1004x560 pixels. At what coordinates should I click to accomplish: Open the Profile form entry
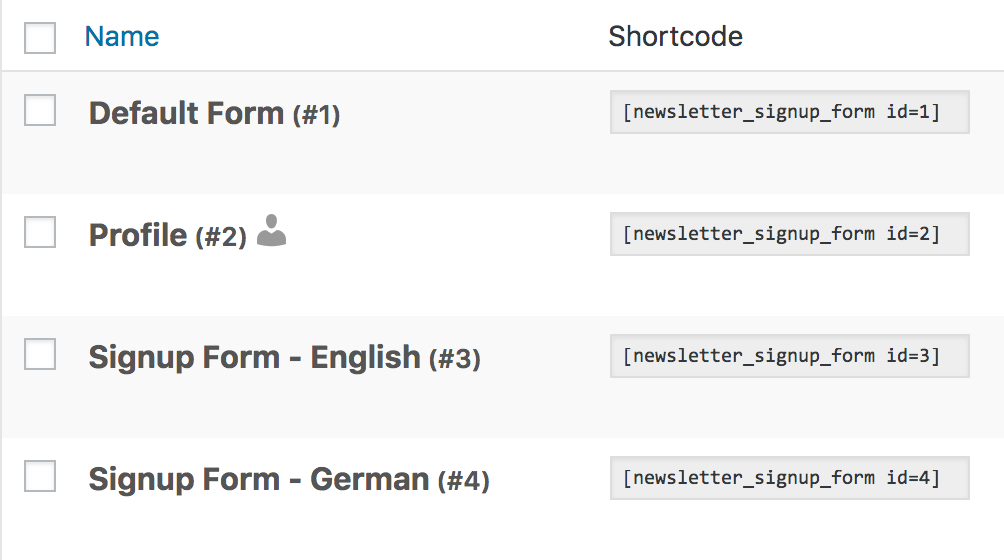pyautogui.click(x=138, y=235)
